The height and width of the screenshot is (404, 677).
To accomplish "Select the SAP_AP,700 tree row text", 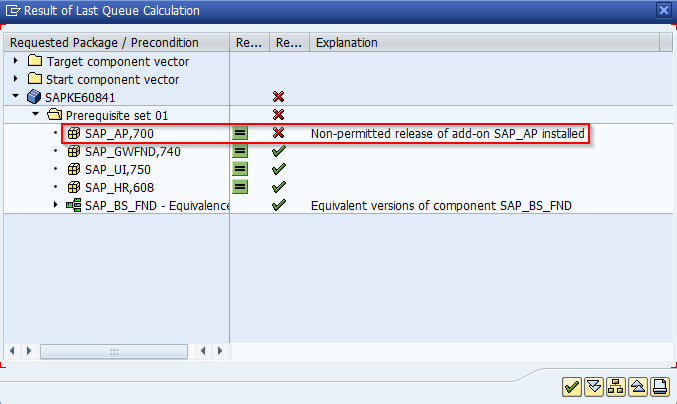I will coord(119,133).
